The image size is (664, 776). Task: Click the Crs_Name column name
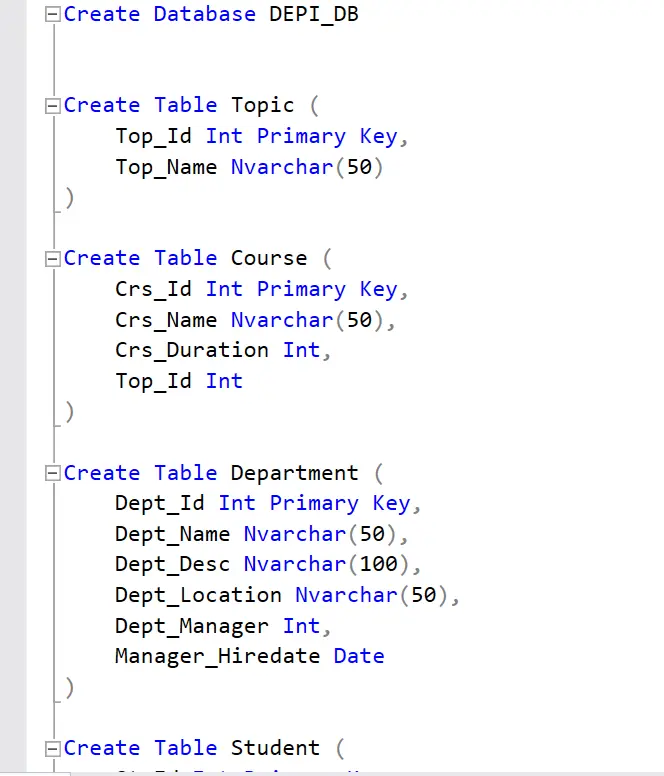(166, 320)
